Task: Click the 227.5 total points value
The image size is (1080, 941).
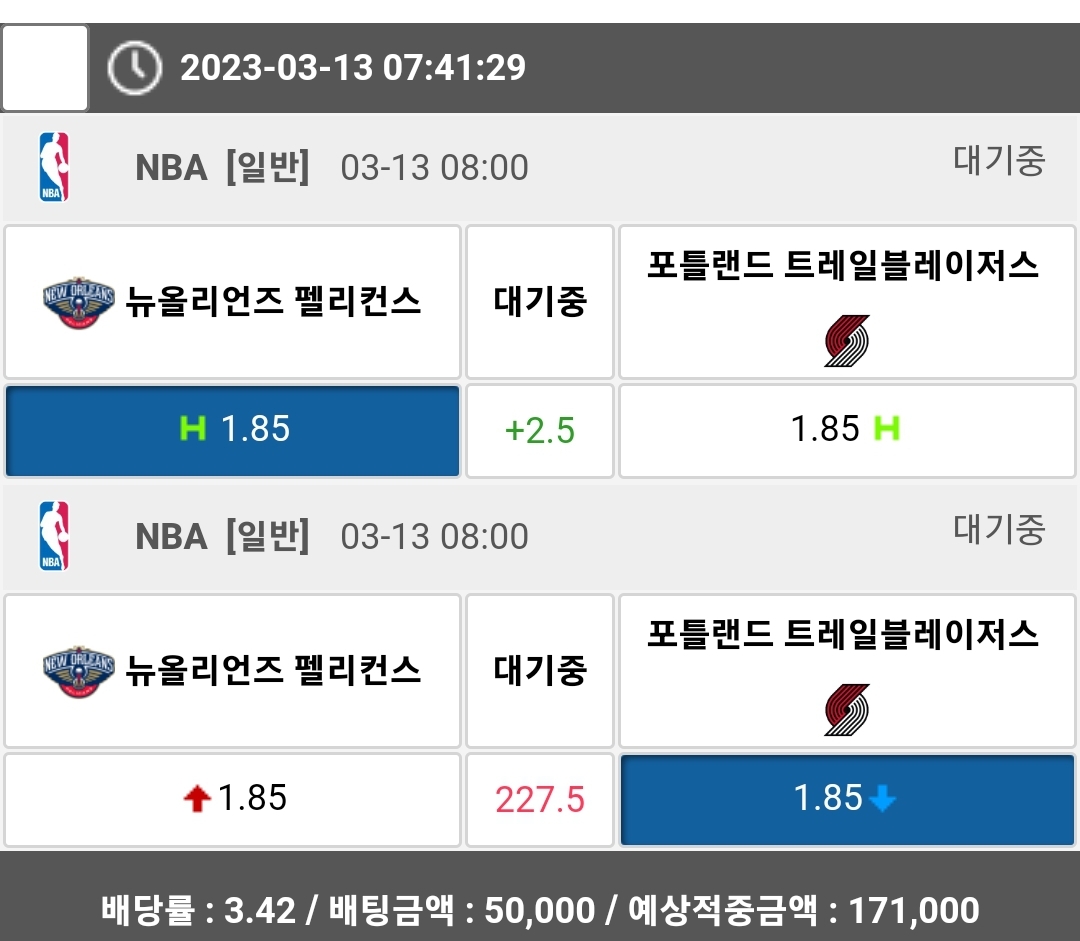Action: [540, 800]
